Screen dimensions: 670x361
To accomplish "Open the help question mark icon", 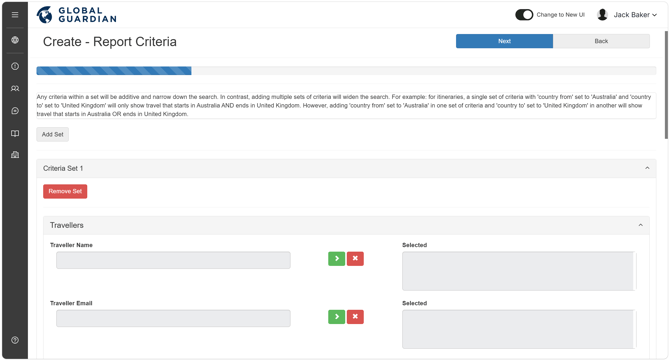I will tap(15, 340).
